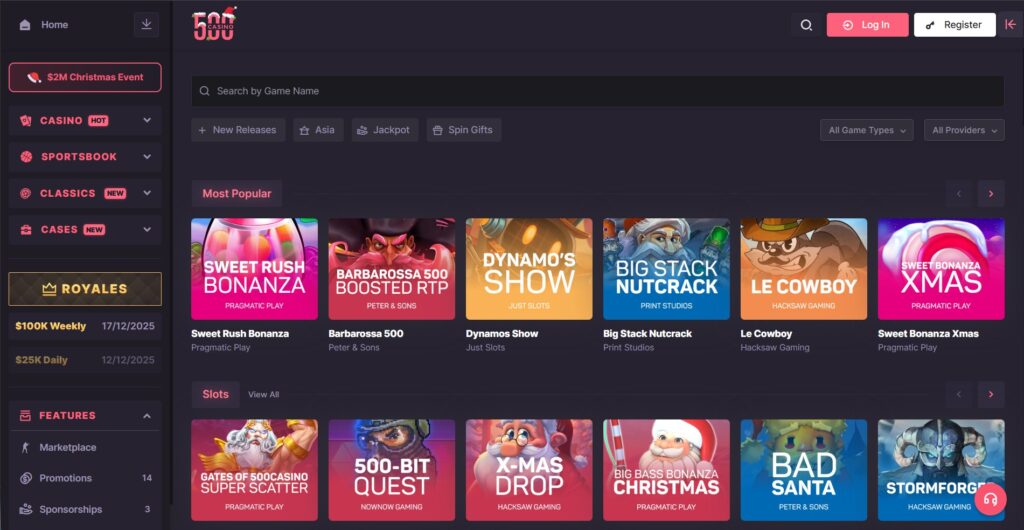This screenshot has height=530, width=1024.
Task: Click the Search by Game Name field
Action: 597,91
